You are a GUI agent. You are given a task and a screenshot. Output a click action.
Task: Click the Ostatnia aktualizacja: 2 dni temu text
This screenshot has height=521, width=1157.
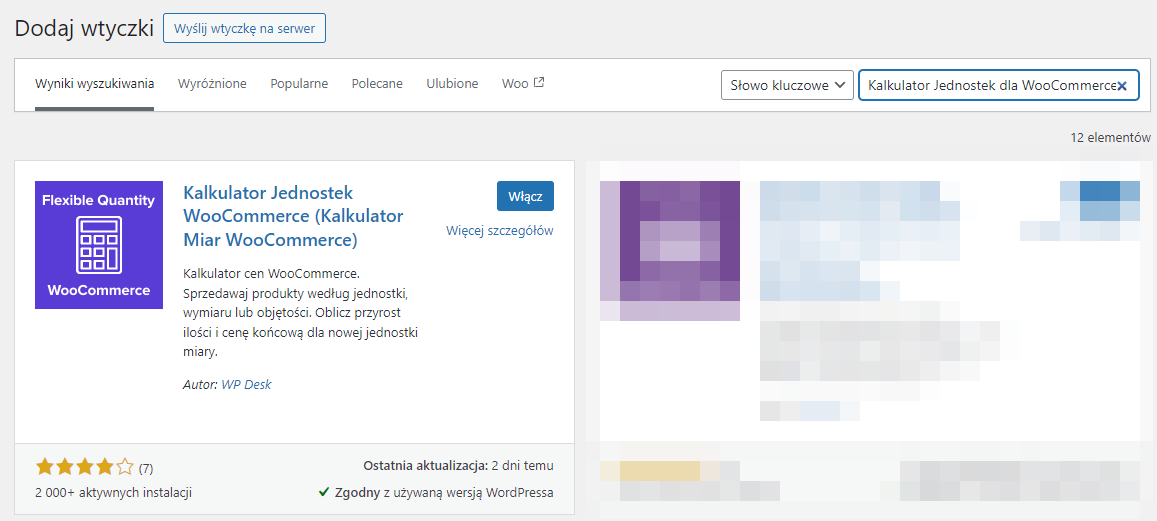click(x=458, y=466)
